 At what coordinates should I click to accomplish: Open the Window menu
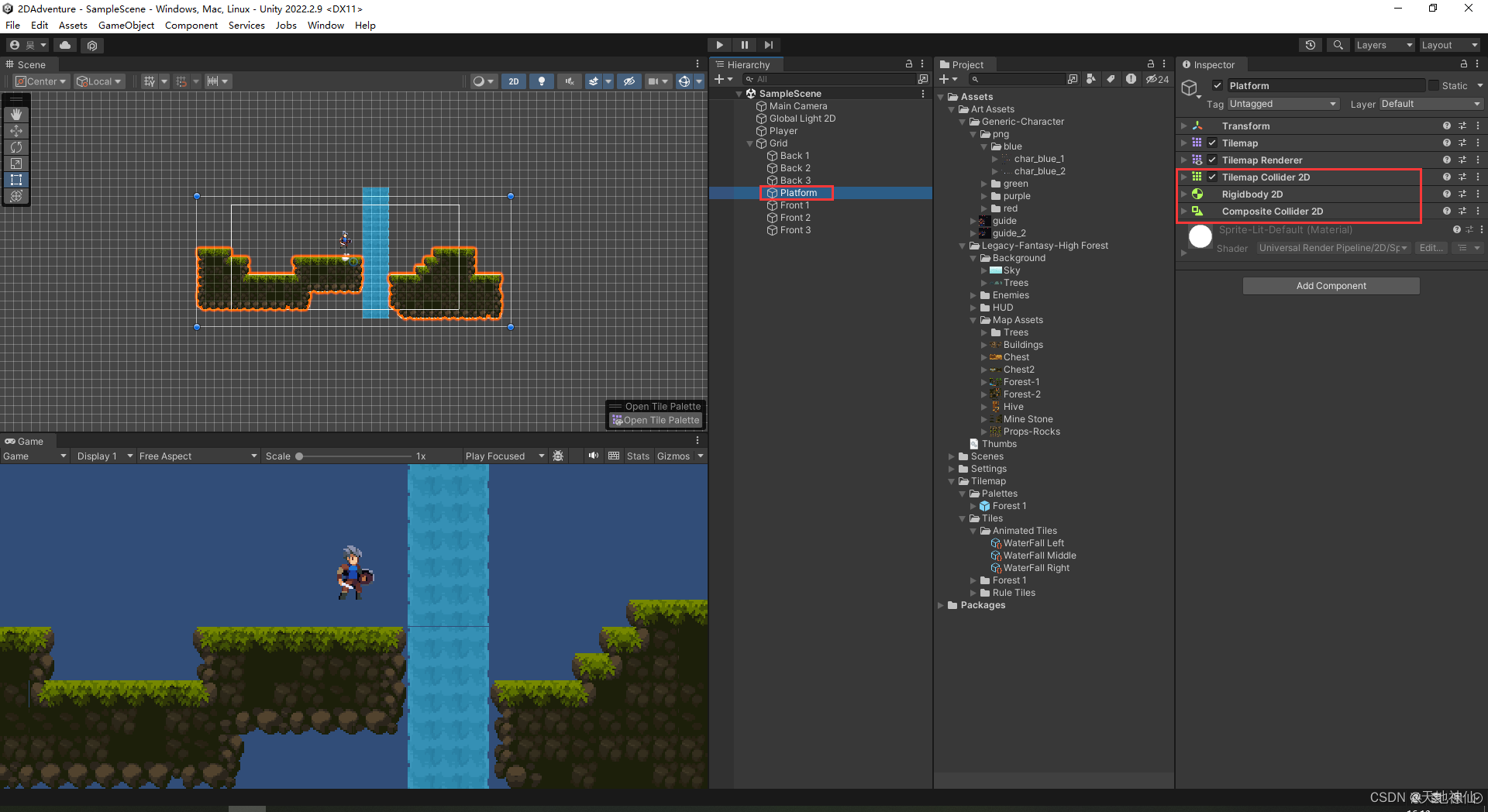click(x=325, y=25)
